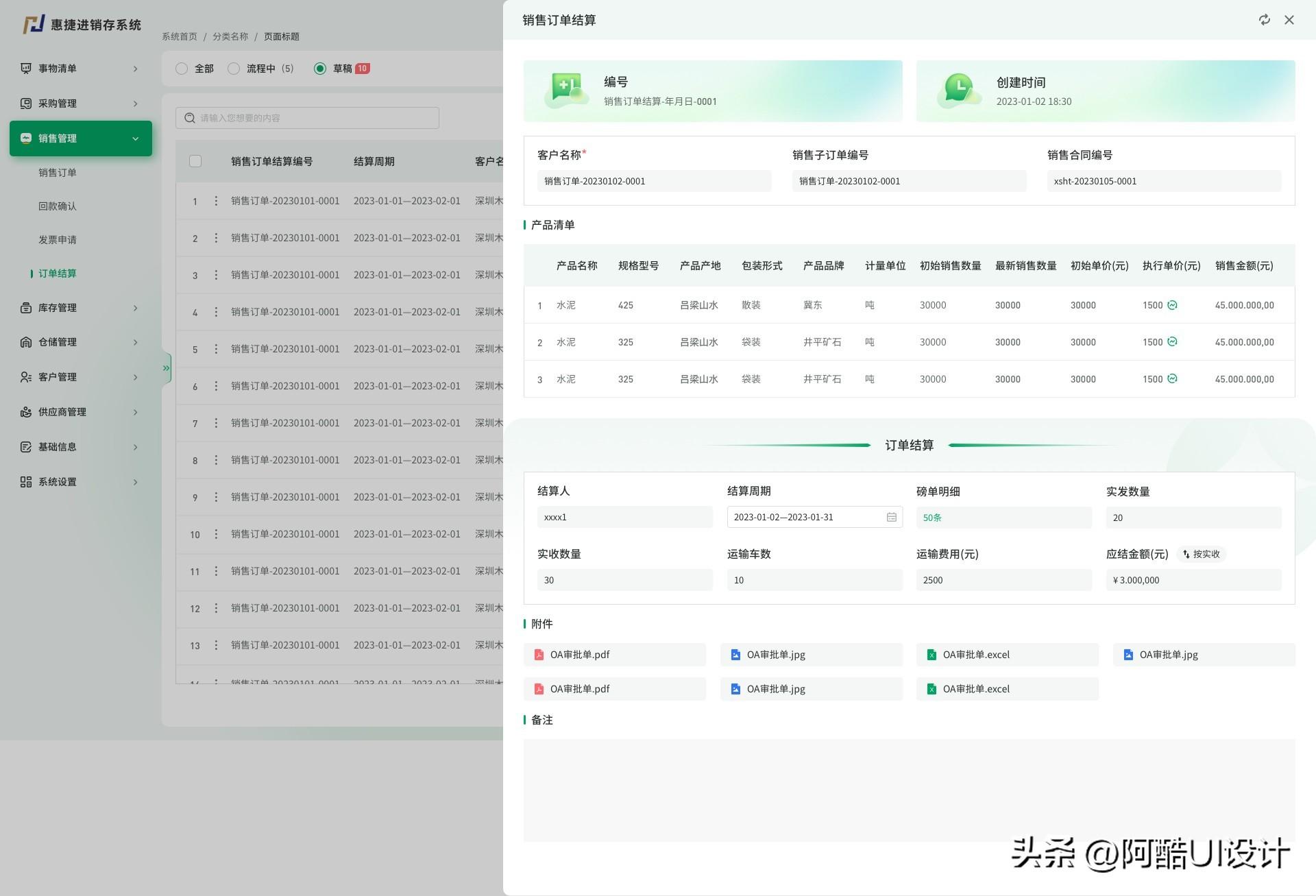Click the sidebar collapse arrow

pyautogui.click(x=165, y=367)
